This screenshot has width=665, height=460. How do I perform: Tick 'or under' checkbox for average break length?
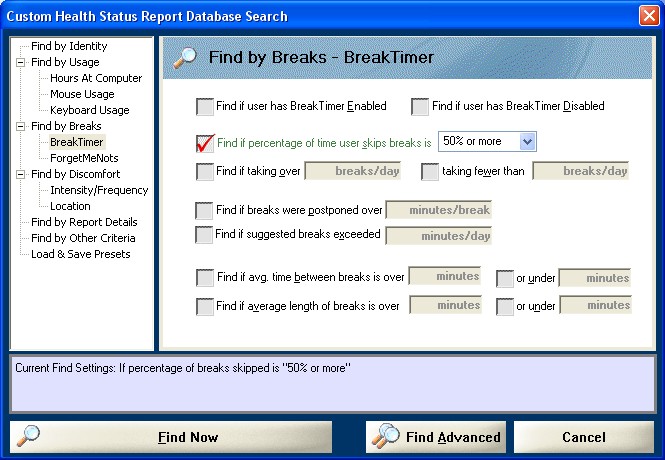pyautogui.click(x=505, y=307)
